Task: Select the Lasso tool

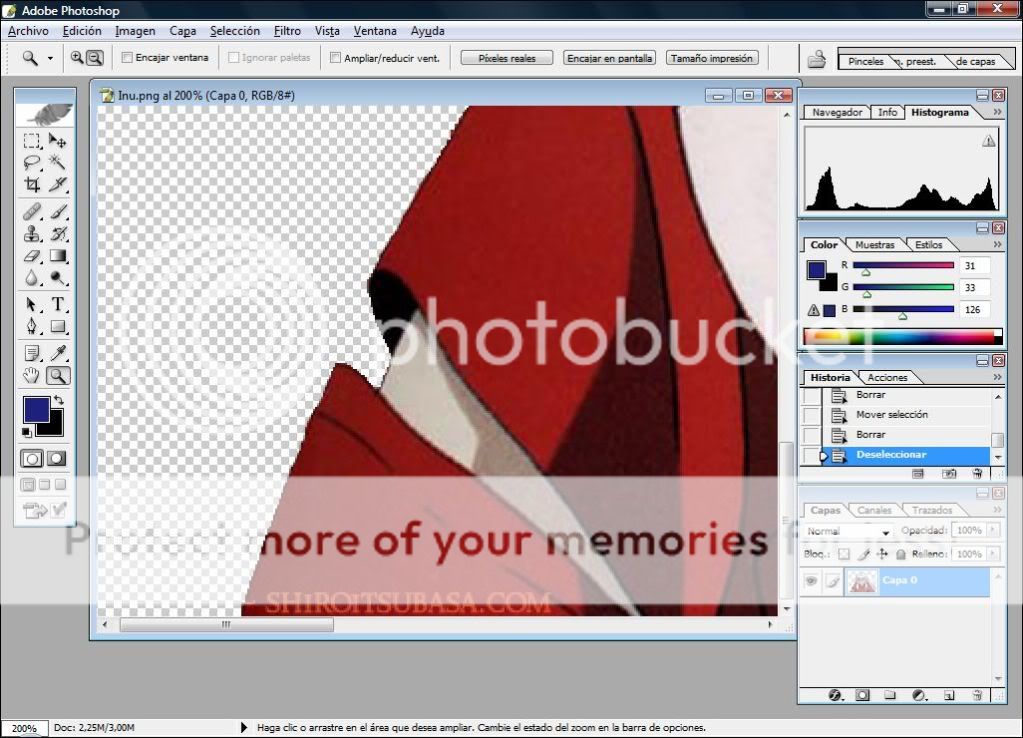Action: pyautogui.click(x=32, y=162)
